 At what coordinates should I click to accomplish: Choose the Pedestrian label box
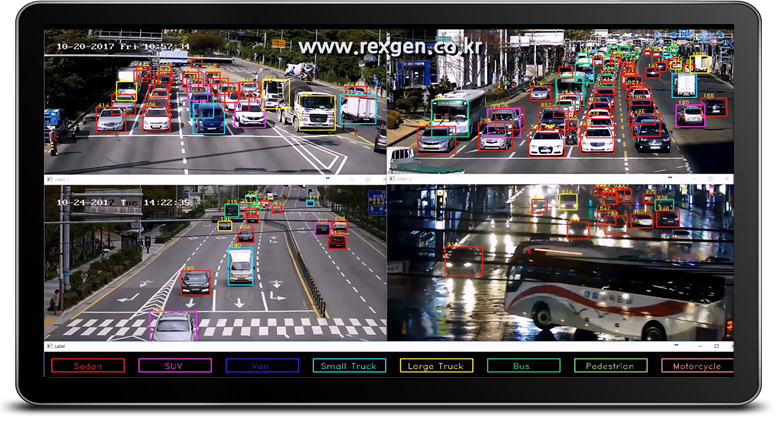tap(610, 366)
